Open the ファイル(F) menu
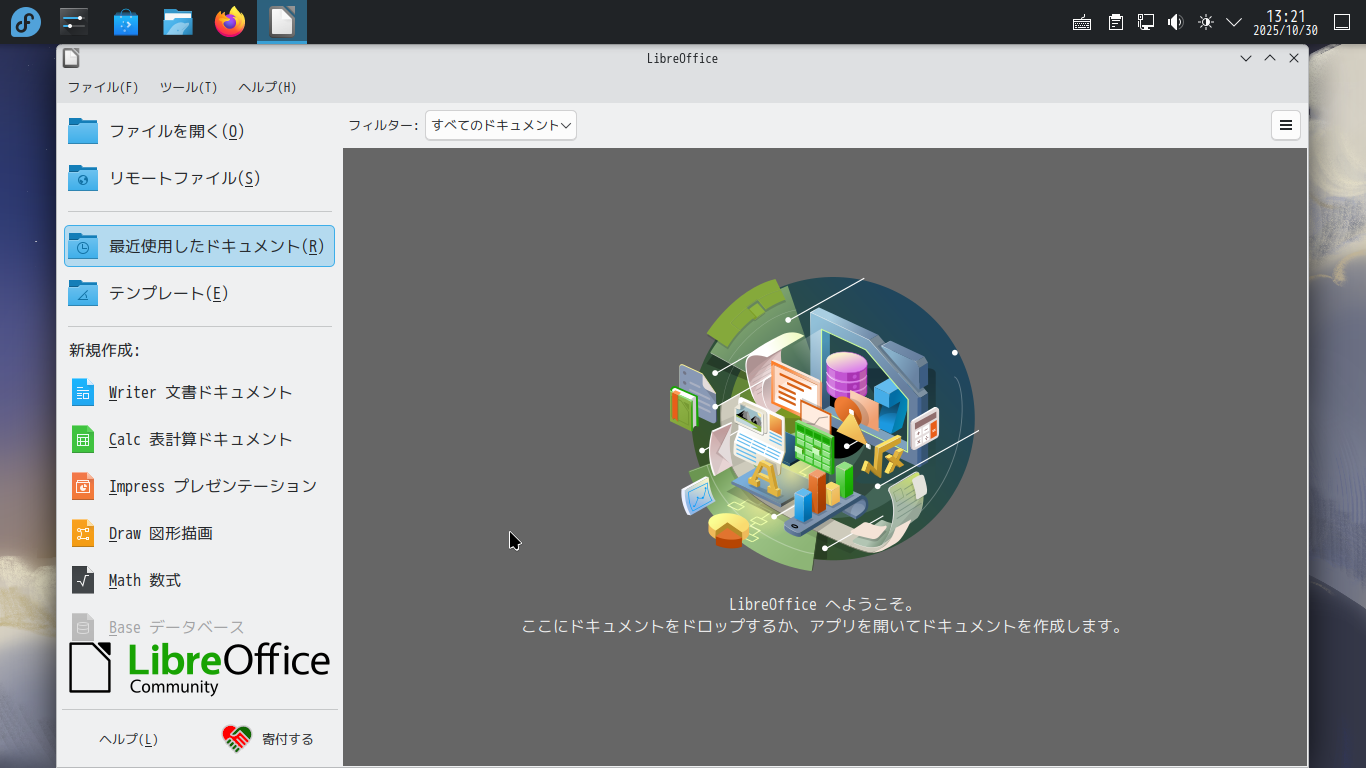The height and width of the screenshot is (768, 1366). point(103,87)
